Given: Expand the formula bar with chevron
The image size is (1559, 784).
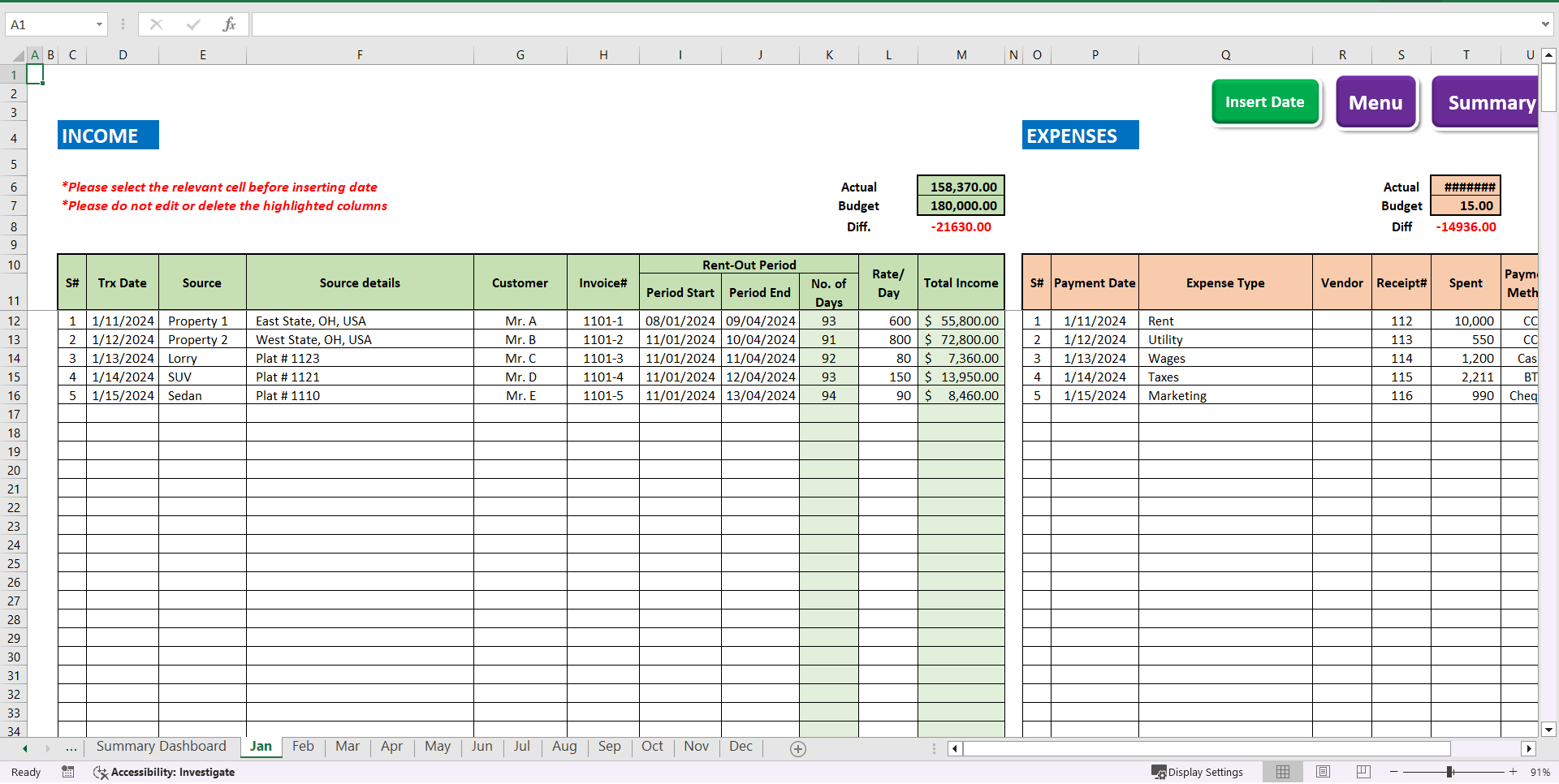Looking at the screenshot, I should [1545, 24].
